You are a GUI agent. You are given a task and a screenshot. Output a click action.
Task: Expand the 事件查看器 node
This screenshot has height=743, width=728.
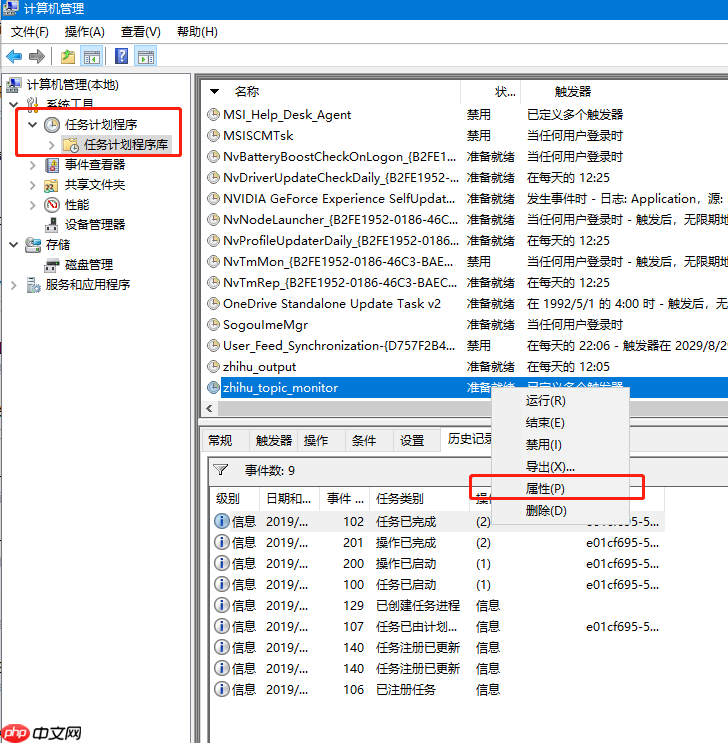pyautogui.click(x=33, y=165)
